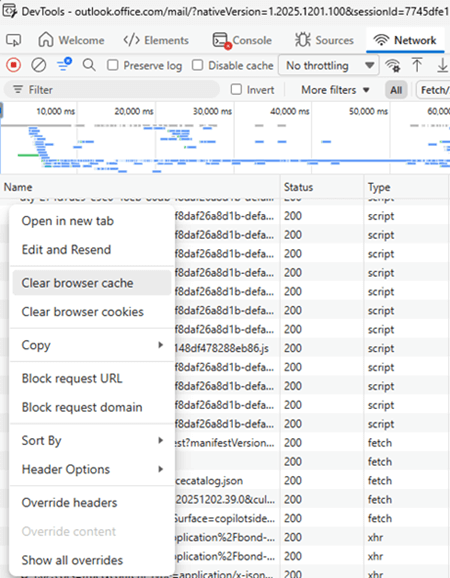Select request Surface=copilotside...

[225, 518]
